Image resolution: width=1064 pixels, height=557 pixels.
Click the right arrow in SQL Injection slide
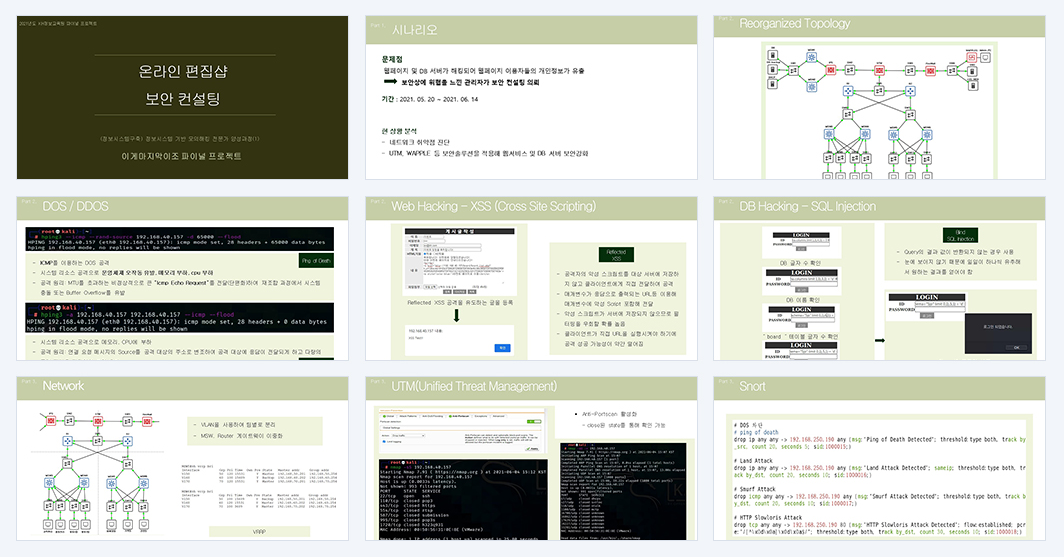point(879,340)
